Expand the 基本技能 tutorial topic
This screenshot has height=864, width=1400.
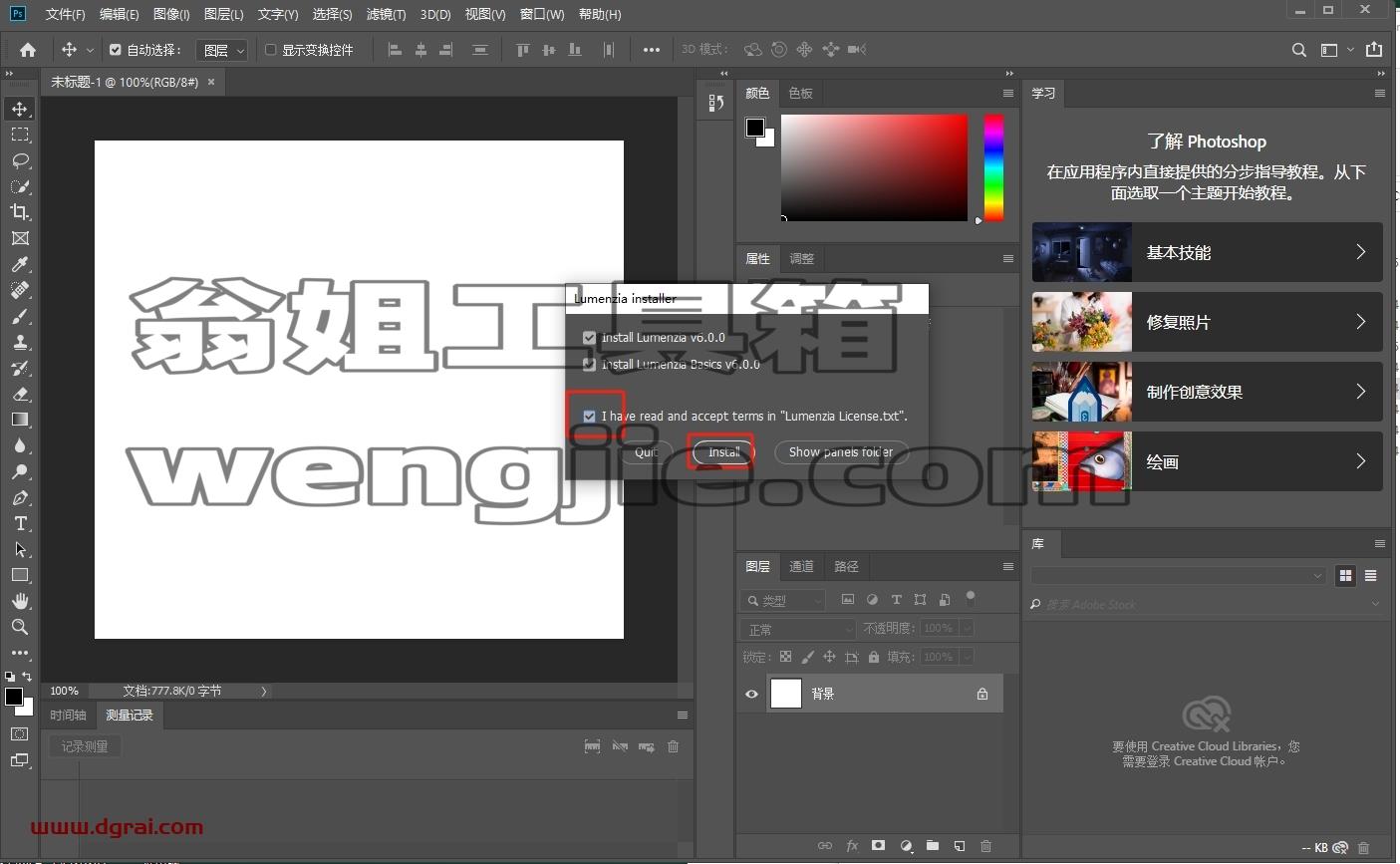click(1208, 252)
